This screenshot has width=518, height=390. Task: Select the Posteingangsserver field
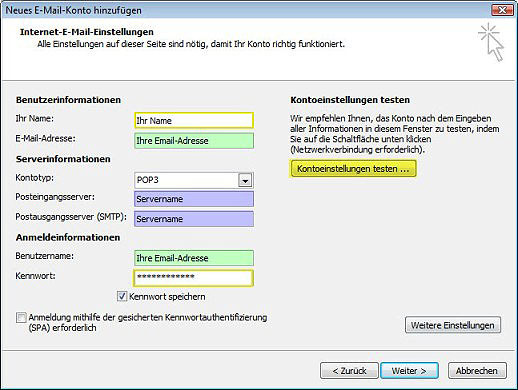194,199
